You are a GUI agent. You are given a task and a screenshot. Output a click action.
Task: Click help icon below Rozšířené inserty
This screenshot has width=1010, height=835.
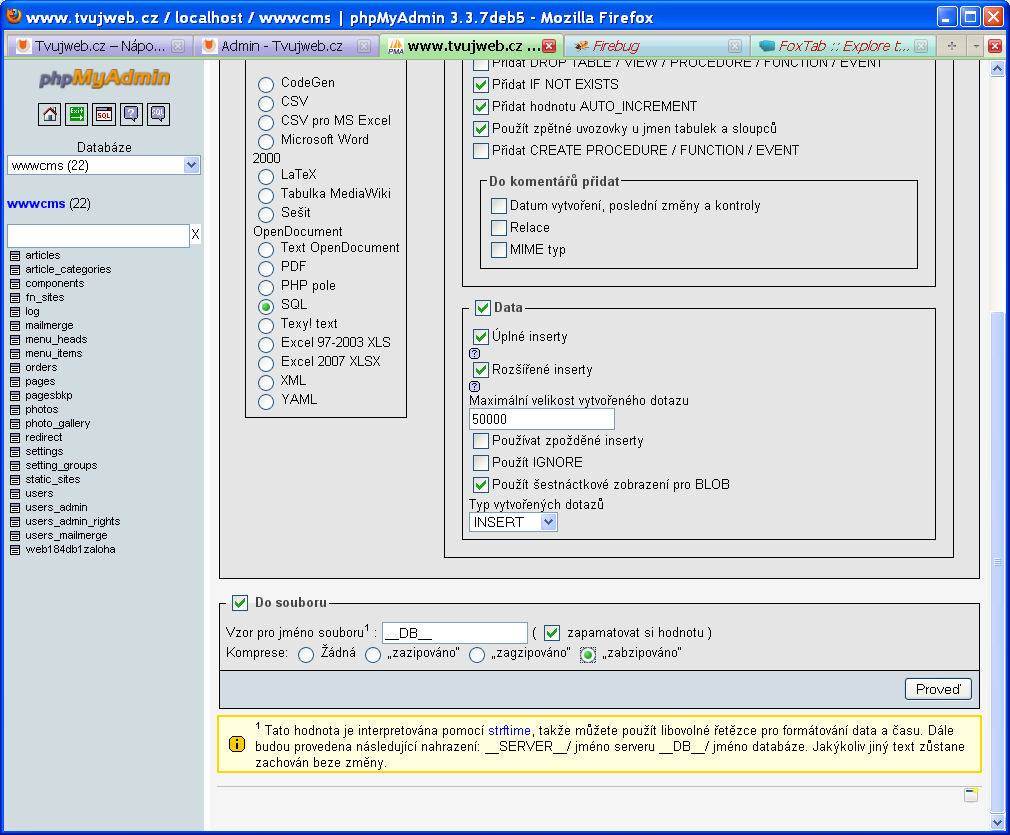[x=475, y=386]
